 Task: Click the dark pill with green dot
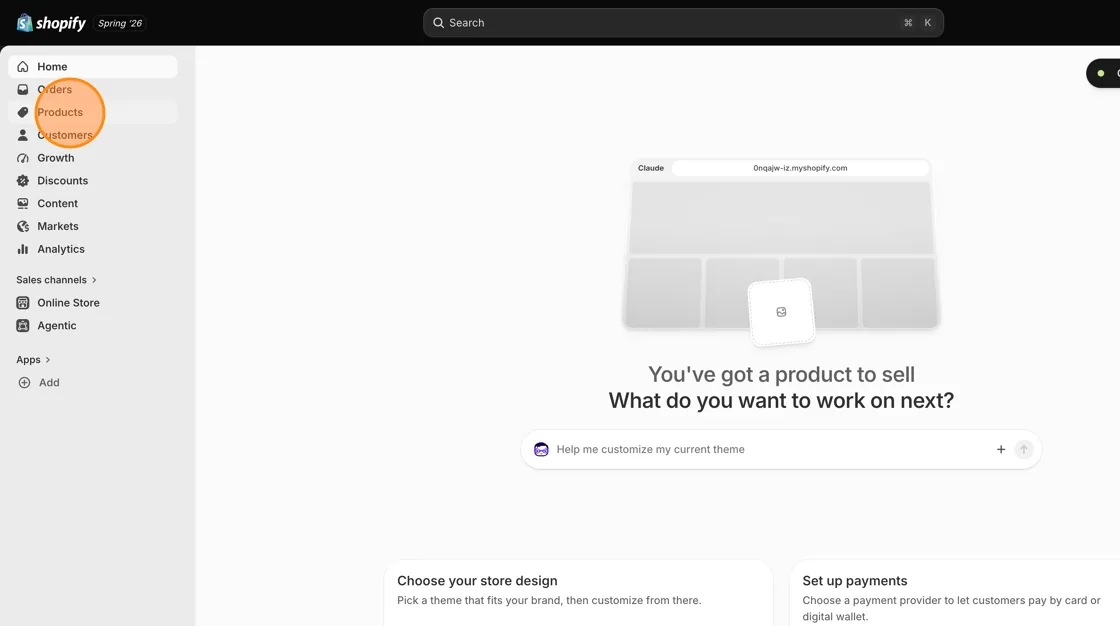click(x=1104, y=74)
